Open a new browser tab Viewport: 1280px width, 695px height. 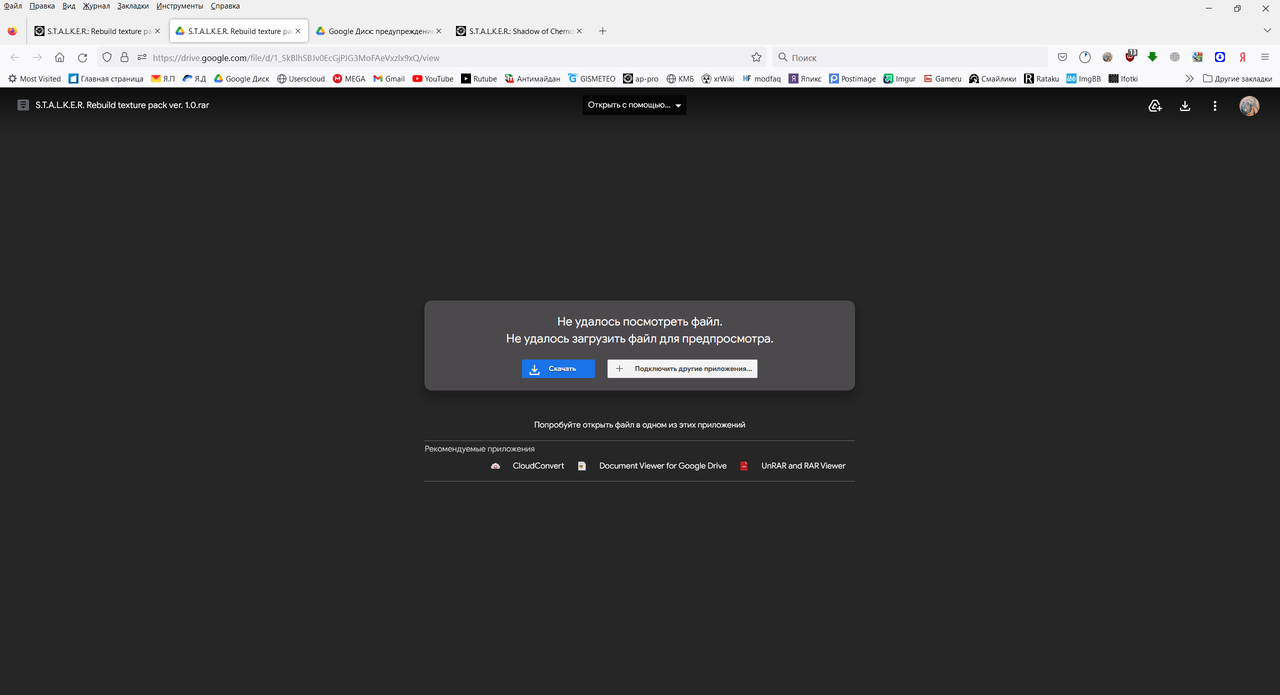click(602, 31)
